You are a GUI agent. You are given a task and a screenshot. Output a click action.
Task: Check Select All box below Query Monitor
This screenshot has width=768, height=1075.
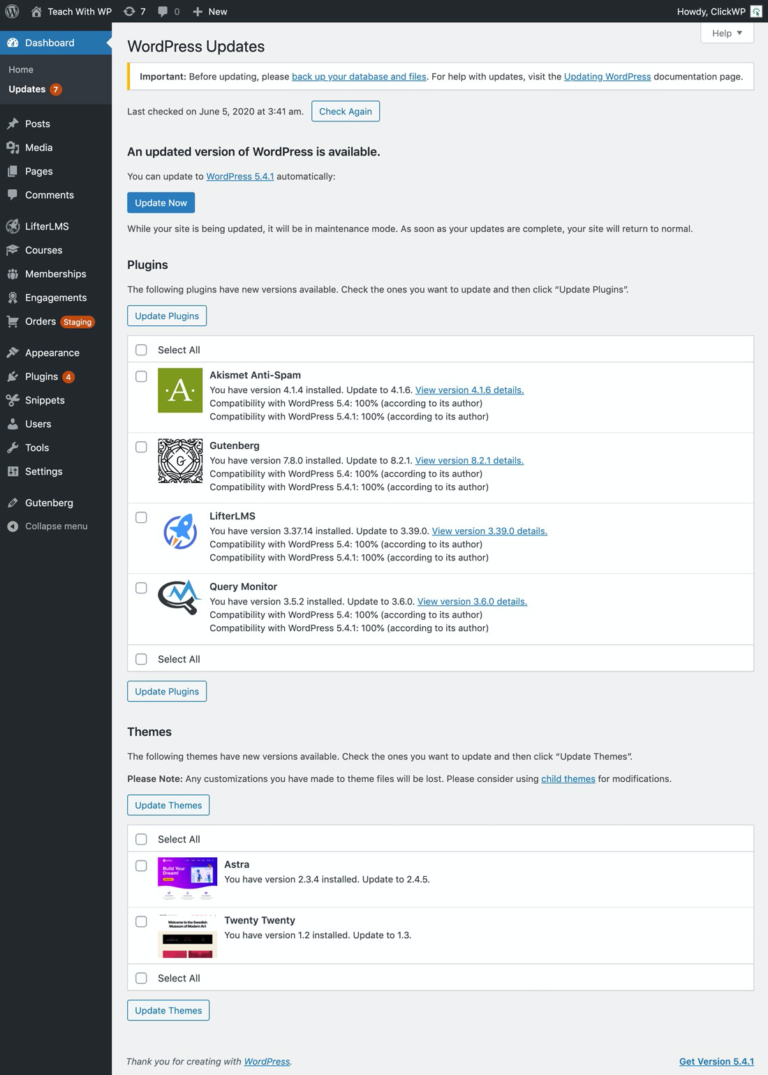(x=141, y=659)
